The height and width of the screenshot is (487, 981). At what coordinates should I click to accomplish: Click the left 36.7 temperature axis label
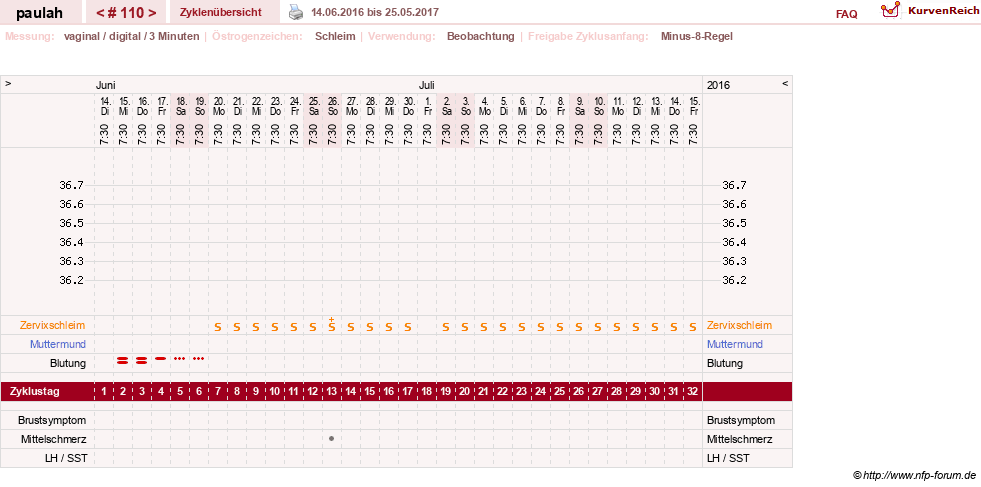pos(71,185)
